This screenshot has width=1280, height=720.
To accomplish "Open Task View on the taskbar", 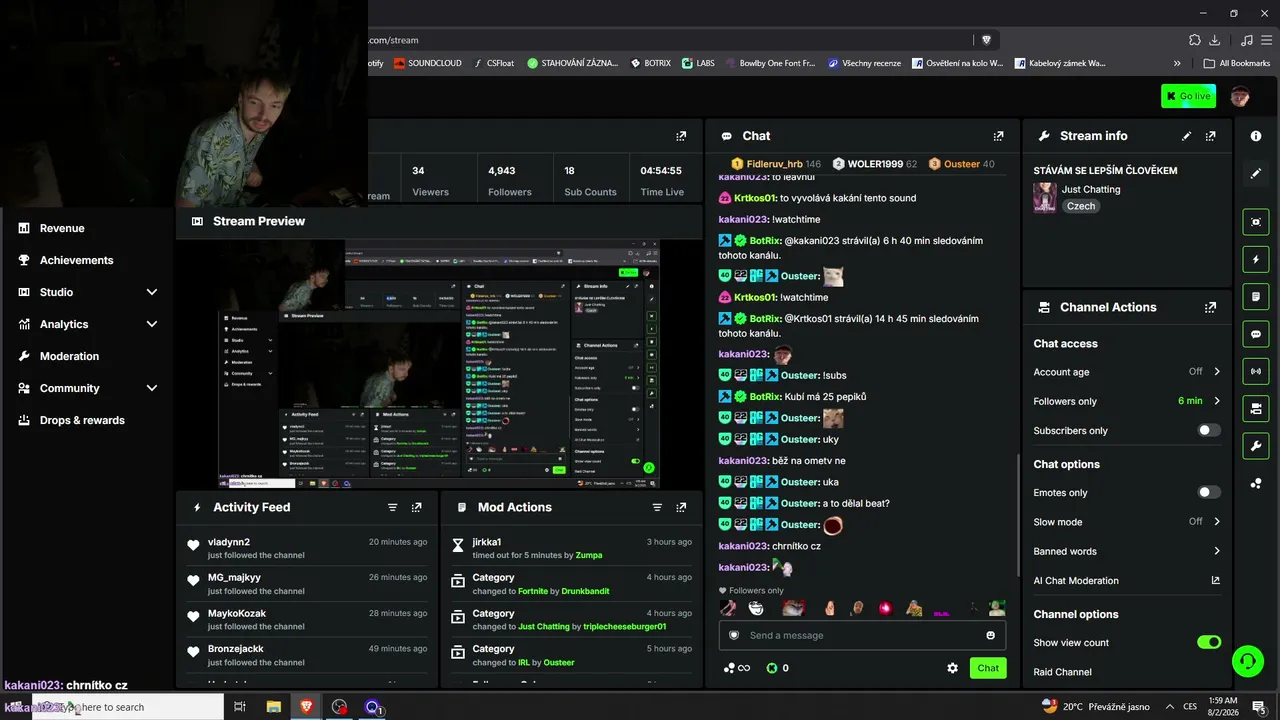I will [240, 707].
